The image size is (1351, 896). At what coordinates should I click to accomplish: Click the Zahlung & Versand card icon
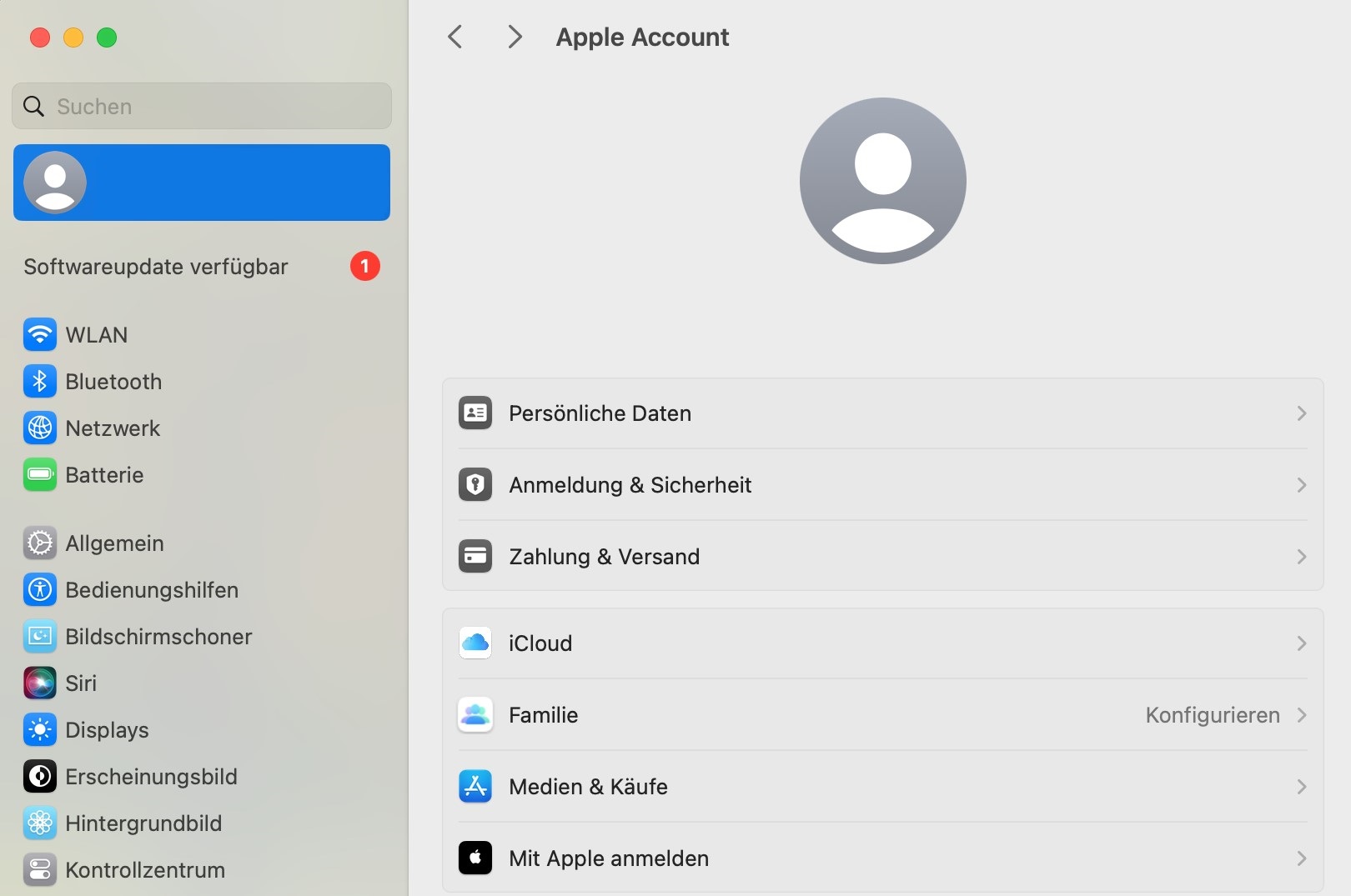click(475, 557)
